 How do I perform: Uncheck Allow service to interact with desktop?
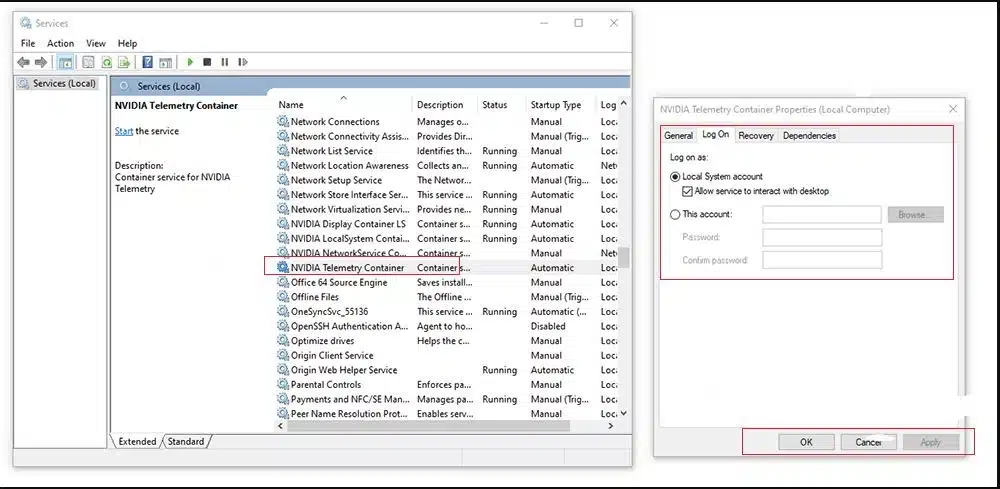pyautogui.click(x=687, y=191)
